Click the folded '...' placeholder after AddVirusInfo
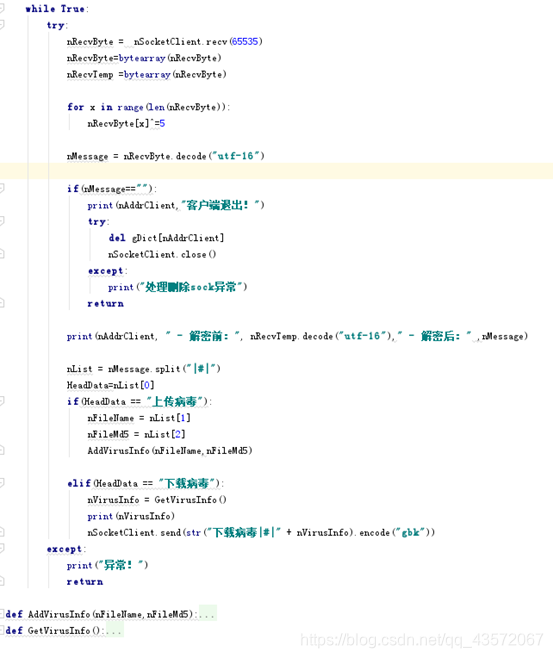The image size is (553, 658). [207, 614]
